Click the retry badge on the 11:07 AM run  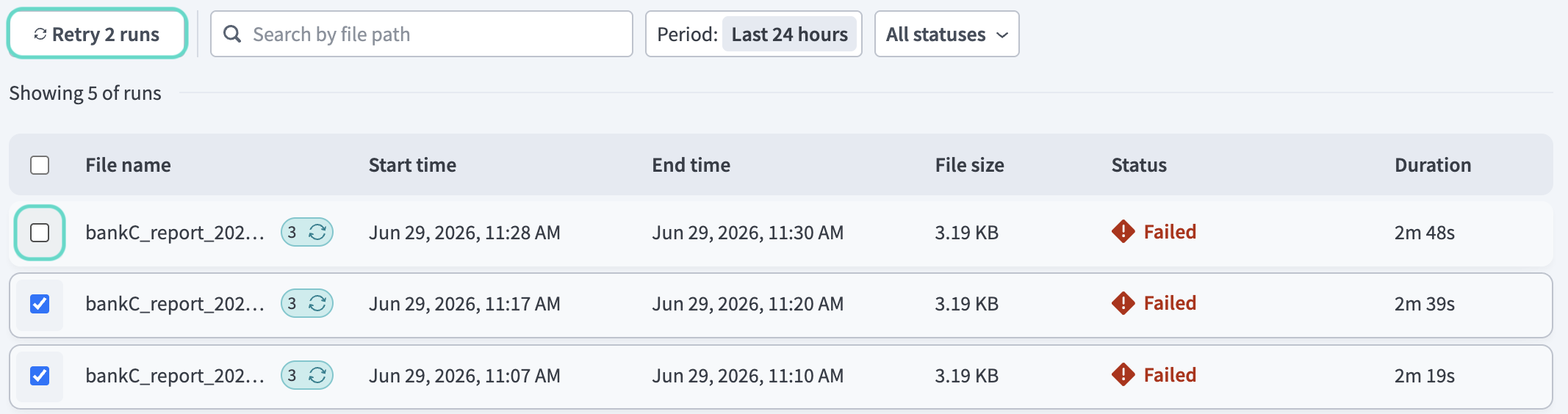pos(307,376)
